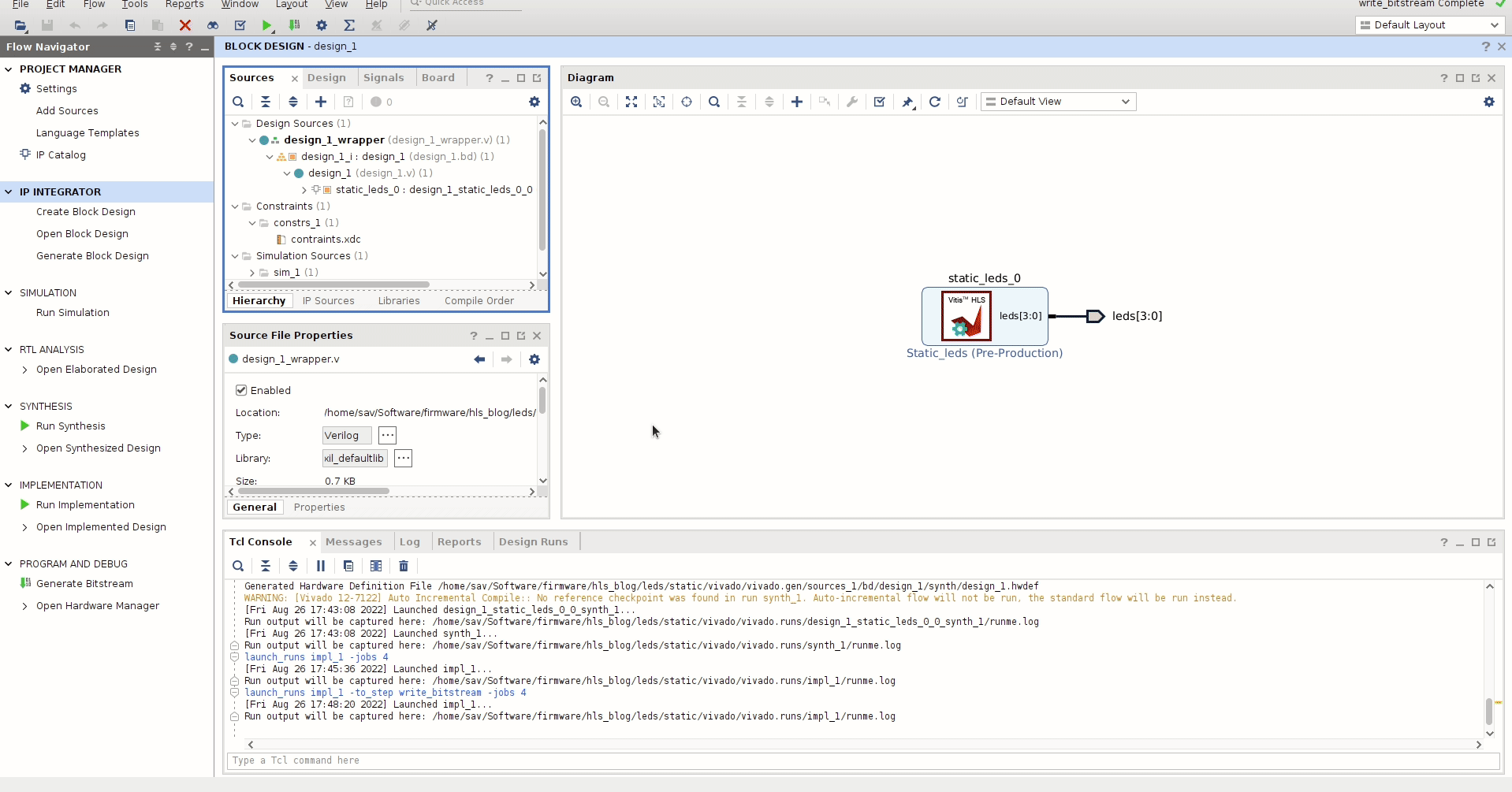1512x792 pixels.
Task: Click the Tcl command input field
Action: [x=862, y=760]
